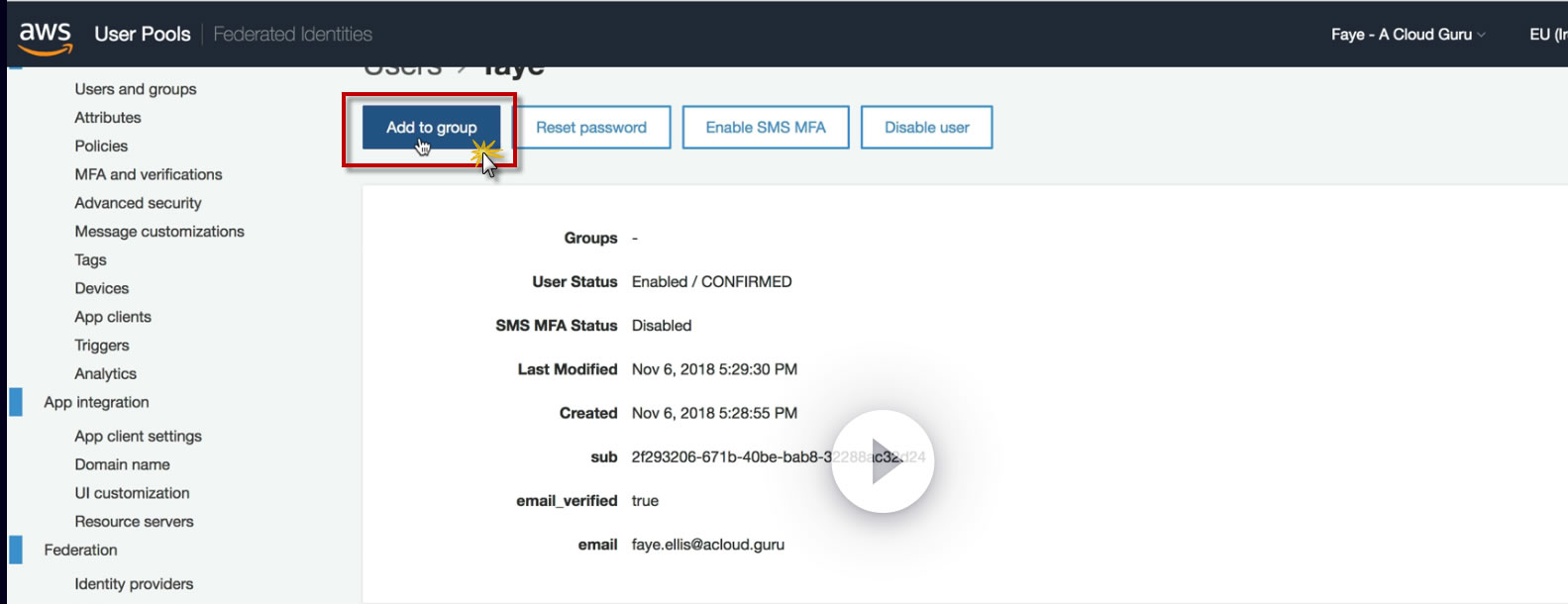The width and height of the screenshot is (1568, 604).
Task: Open the Faye - A Cloud Guru account dropdown
Action: (1409, 34)
